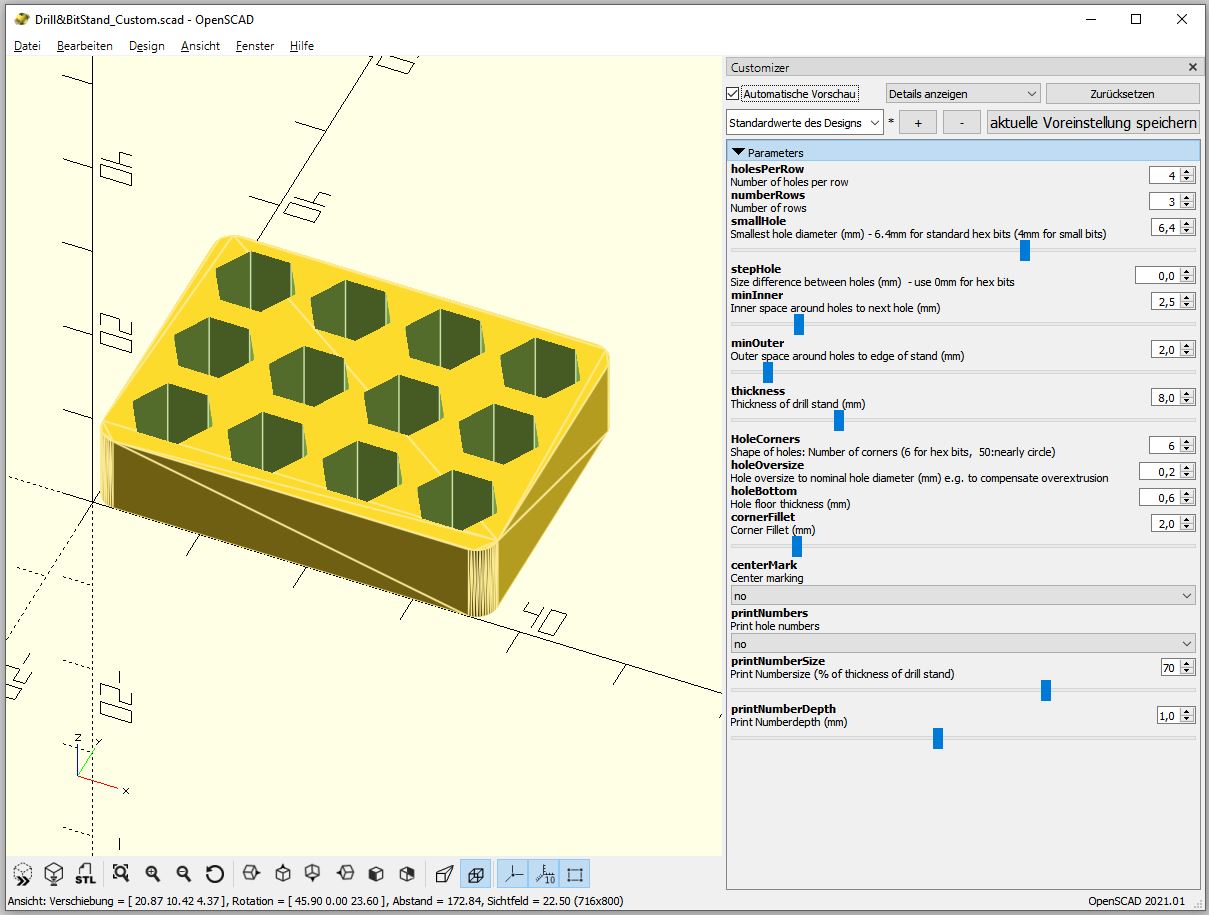Click the Zurücksetzen button
The height and width of the screenshot is (915, 1209).
tap(1122, 93)
